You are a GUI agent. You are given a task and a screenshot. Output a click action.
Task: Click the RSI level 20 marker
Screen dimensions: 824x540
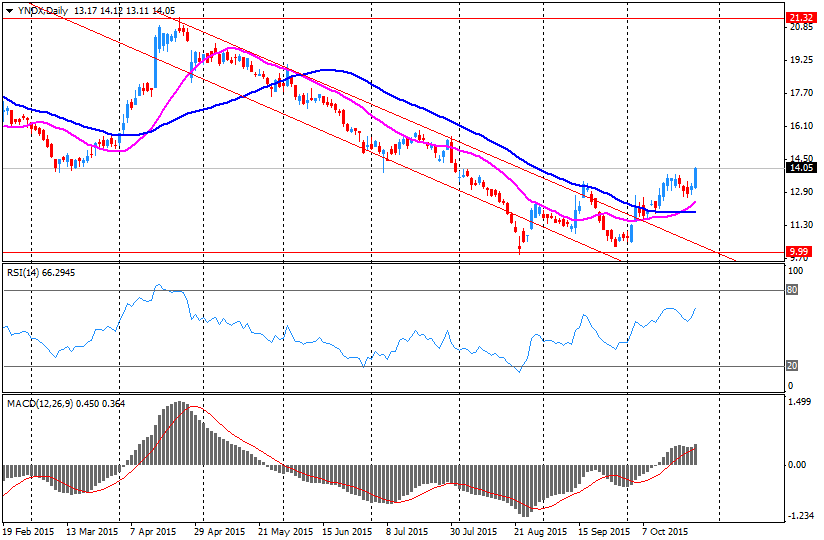coord(792,366)
